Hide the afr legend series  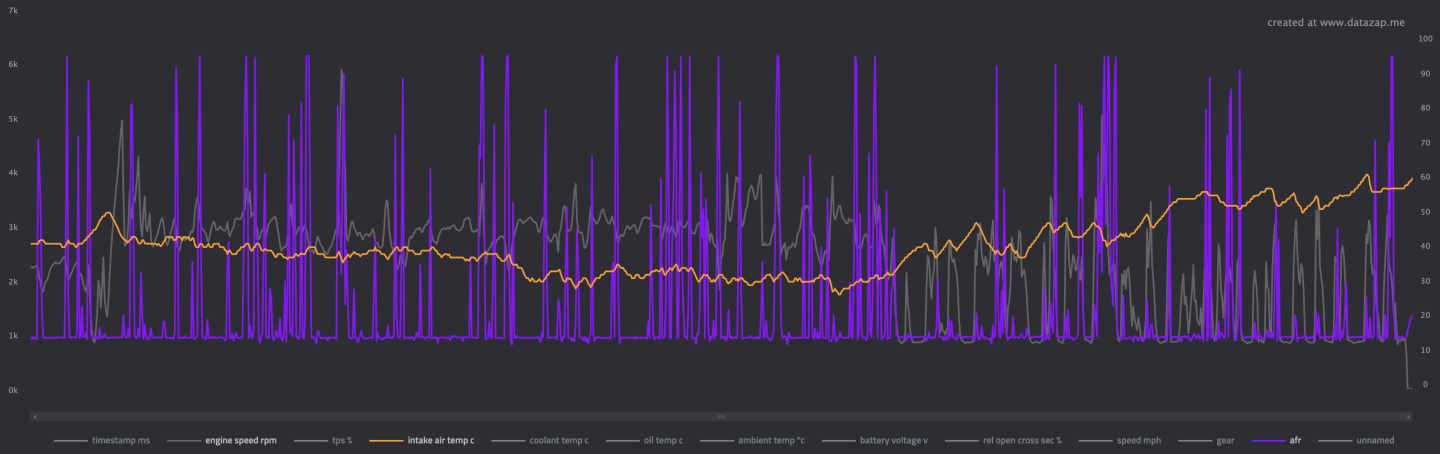tap(1275, 440)
